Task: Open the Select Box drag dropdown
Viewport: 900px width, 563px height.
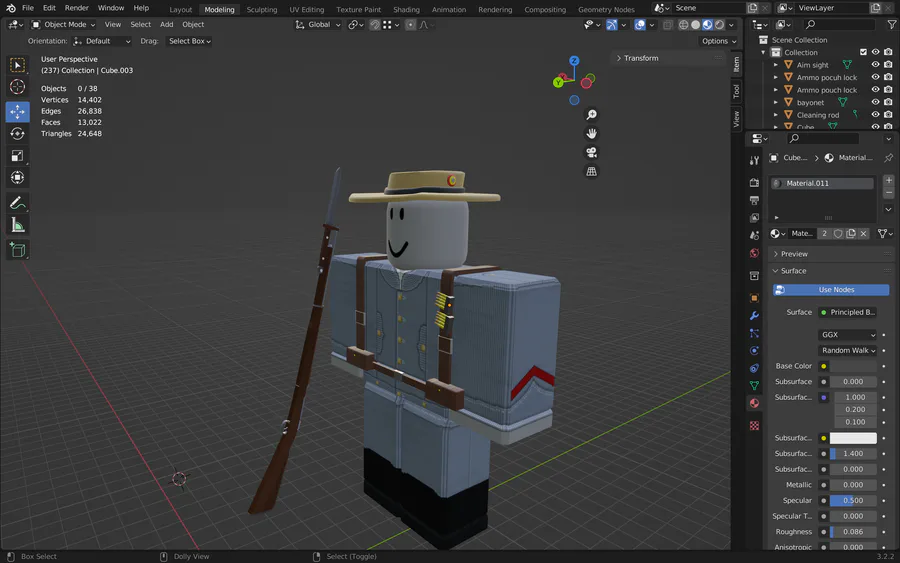Action: [x=189, y=41]
